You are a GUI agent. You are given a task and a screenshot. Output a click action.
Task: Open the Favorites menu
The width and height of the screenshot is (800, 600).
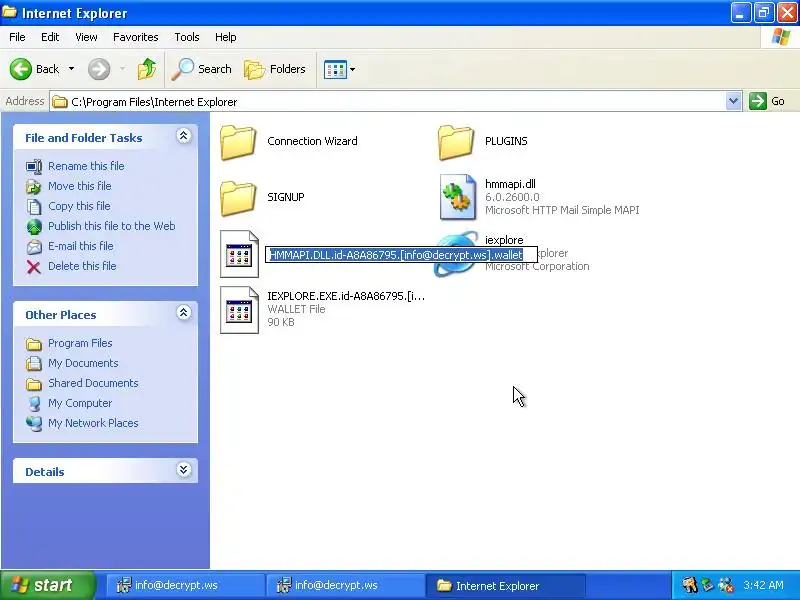136,37
